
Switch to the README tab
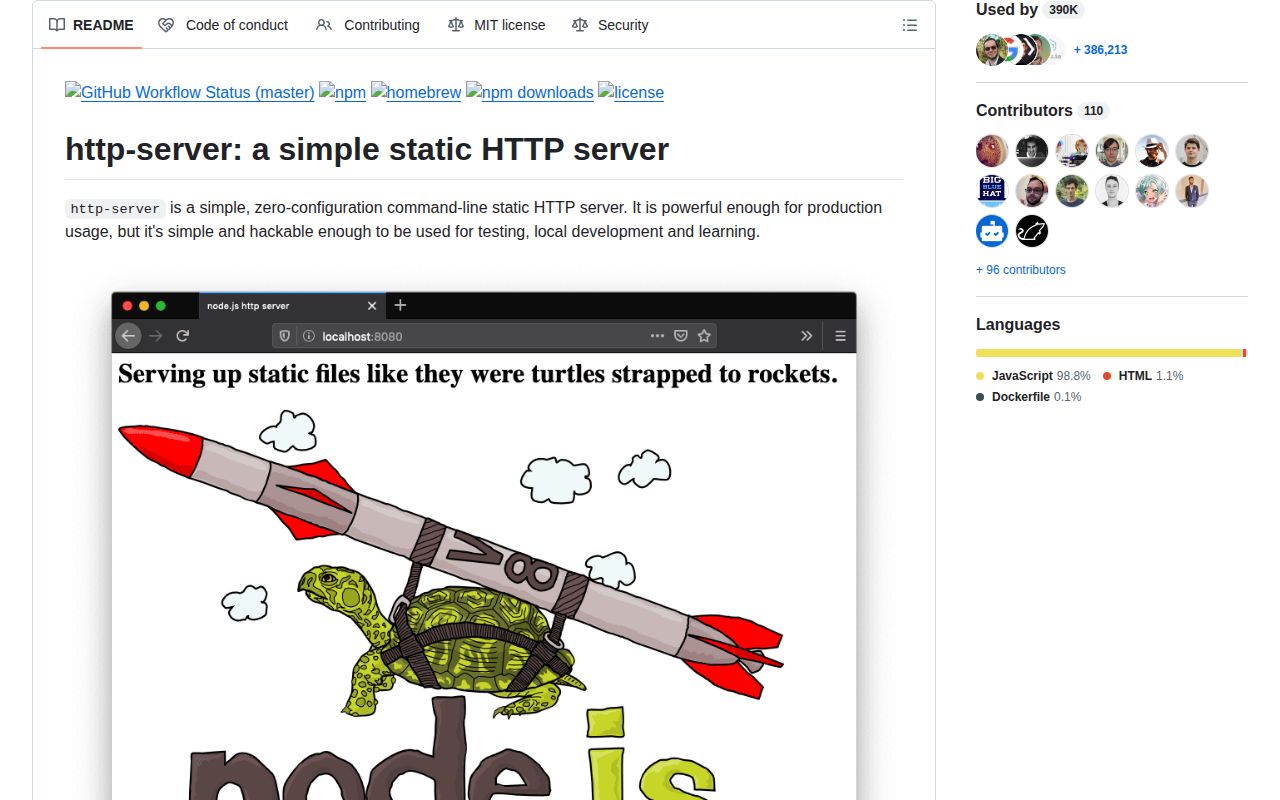[91, 25]
